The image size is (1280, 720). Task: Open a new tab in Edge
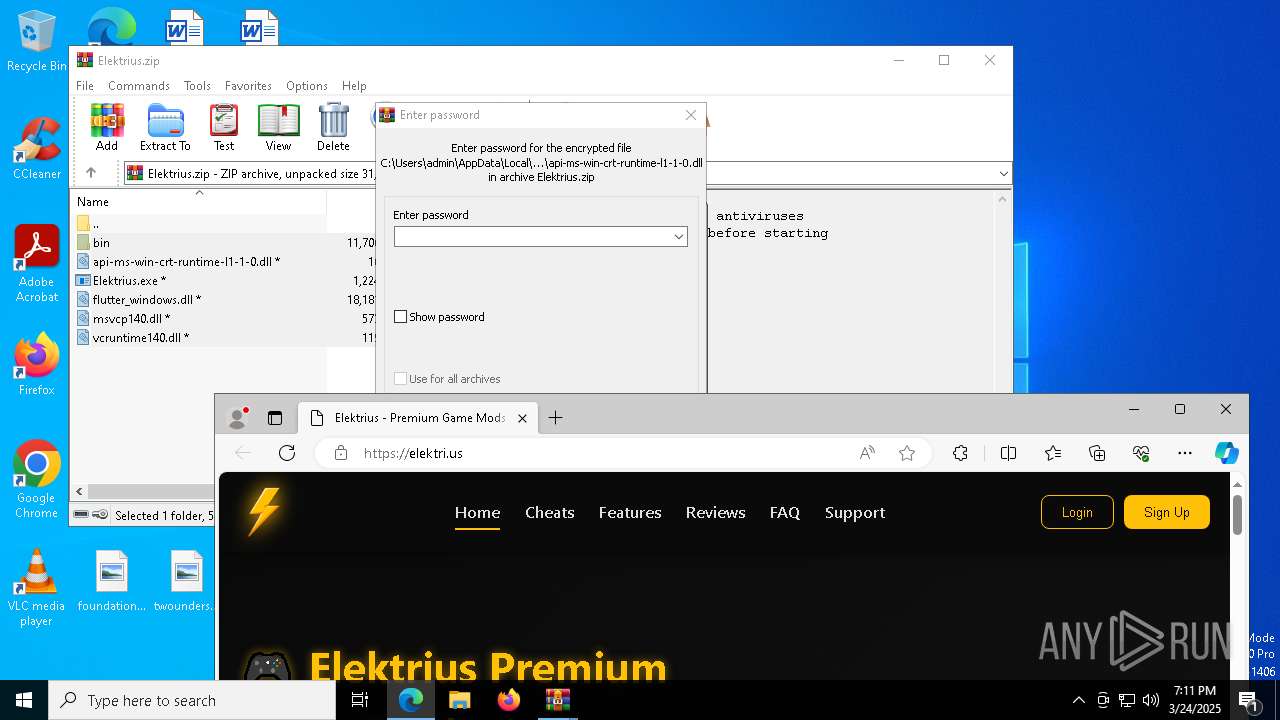556,418
